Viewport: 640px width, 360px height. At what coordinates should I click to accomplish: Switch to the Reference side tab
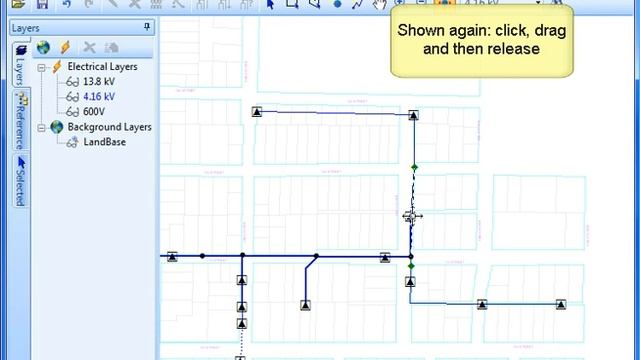tap(21, 120)
